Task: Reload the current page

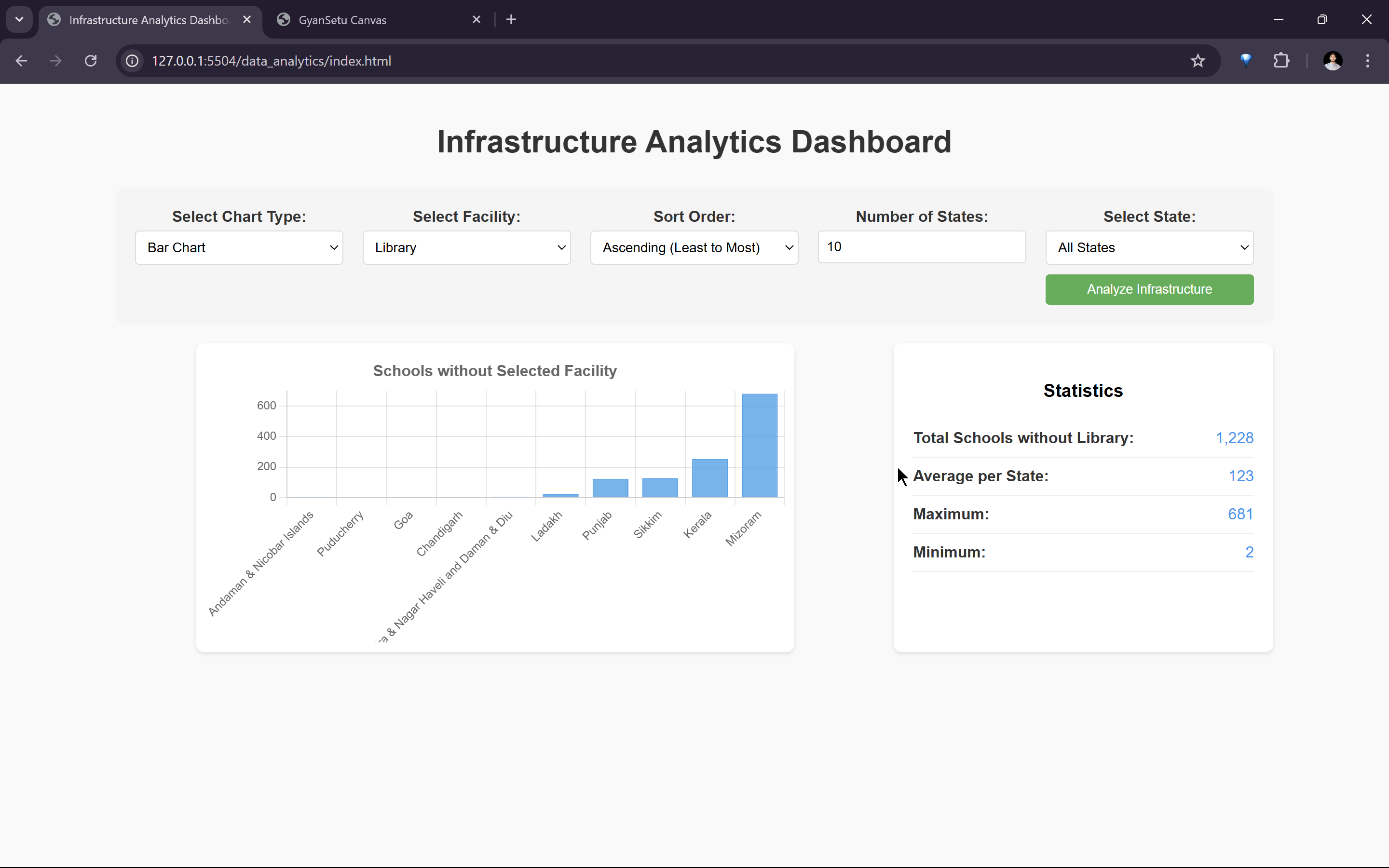Action: click(x=91, y=61)
